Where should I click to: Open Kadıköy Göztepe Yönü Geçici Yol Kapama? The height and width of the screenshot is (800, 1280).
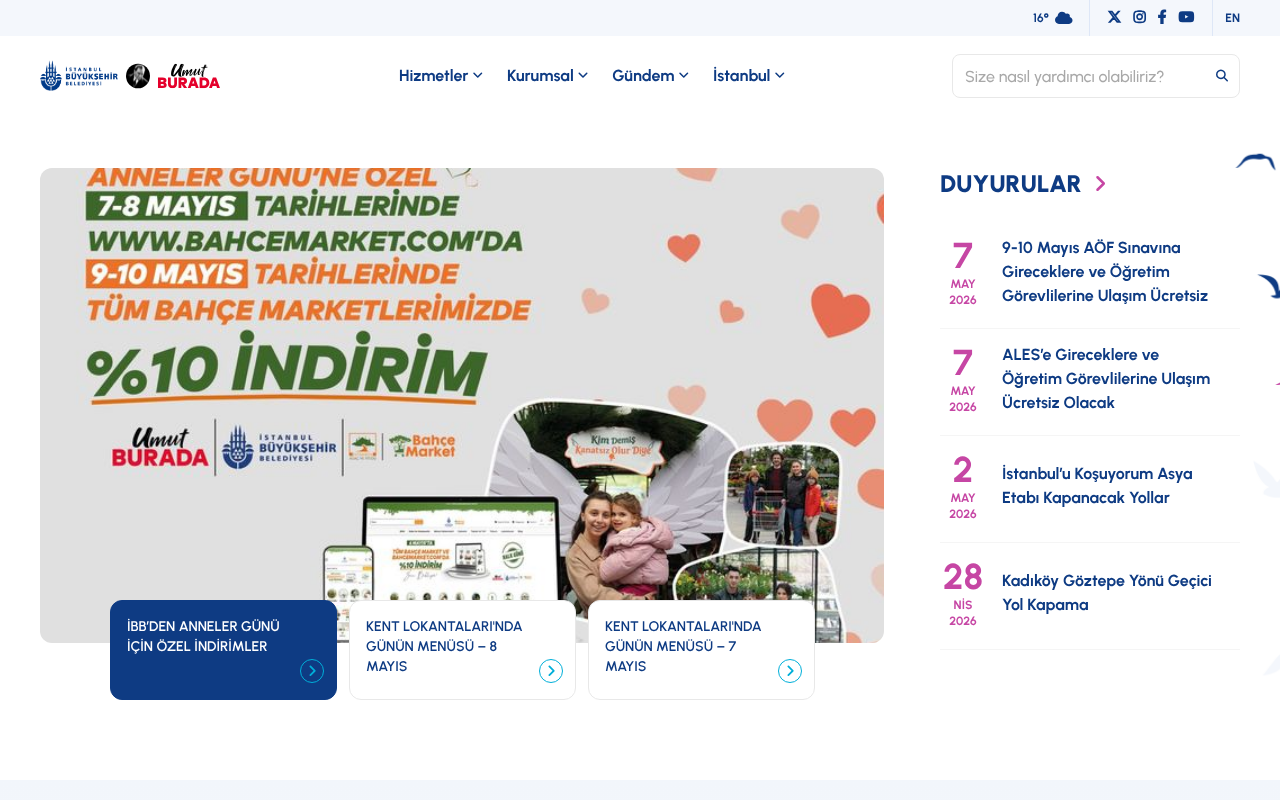pyautogui.click(x=1107, y=593)
